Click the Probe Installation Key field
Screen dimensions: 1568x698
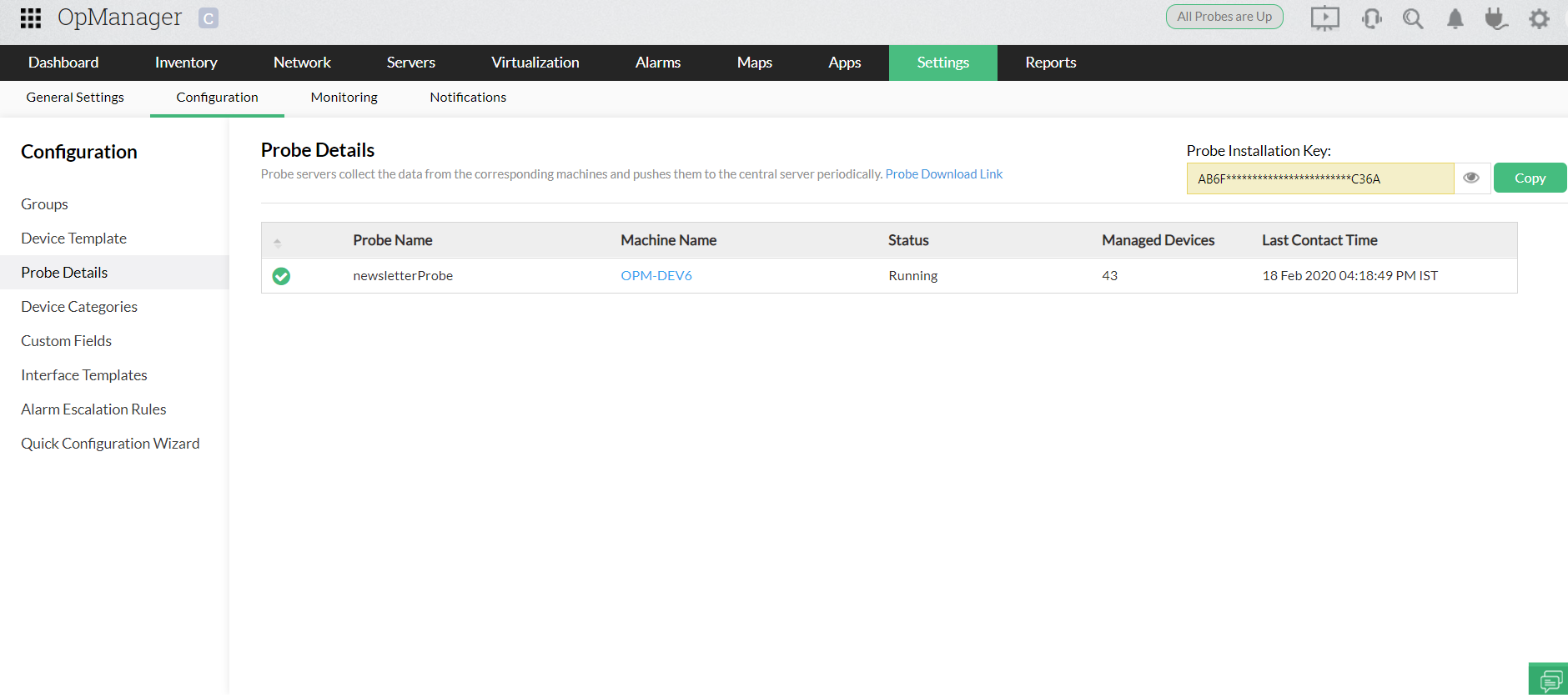[x=1320, y=178]
